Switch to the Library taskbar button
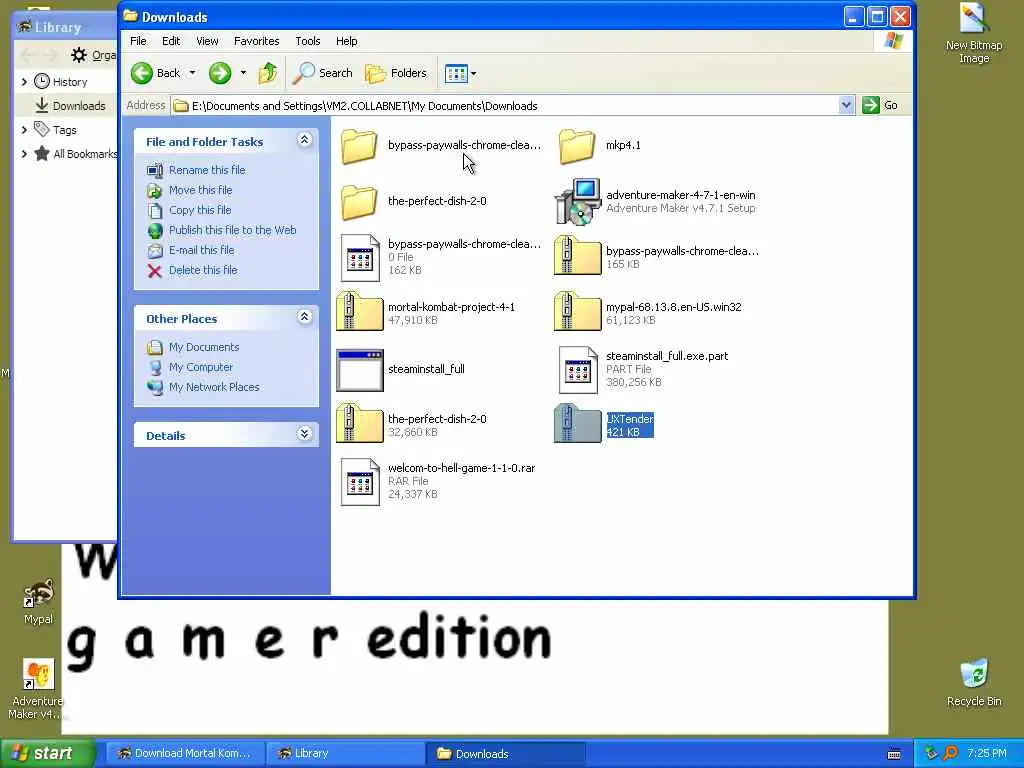 pos(344,754)
